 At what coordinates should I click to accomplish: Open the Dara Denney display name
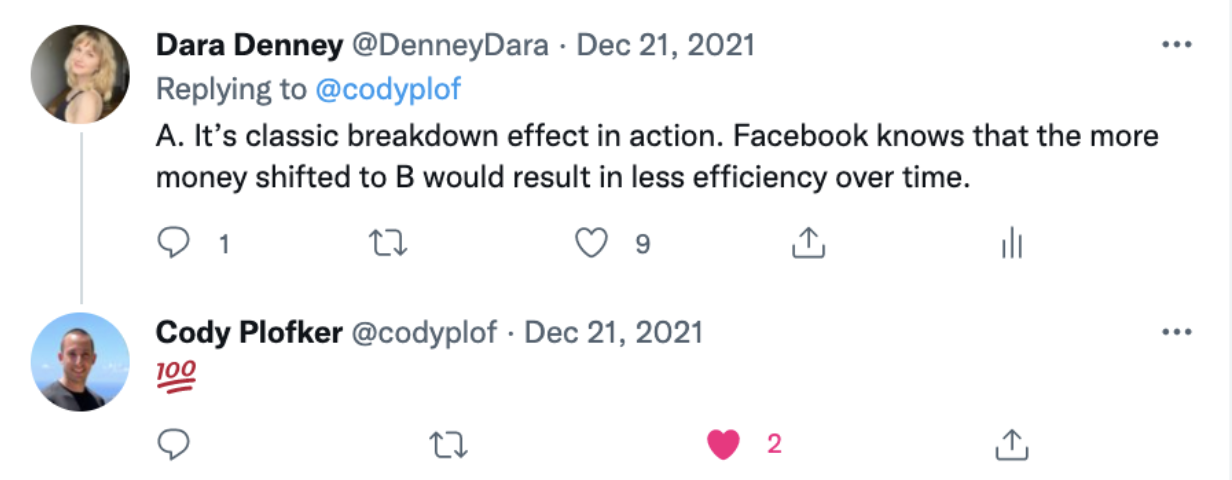coord(247,45)
